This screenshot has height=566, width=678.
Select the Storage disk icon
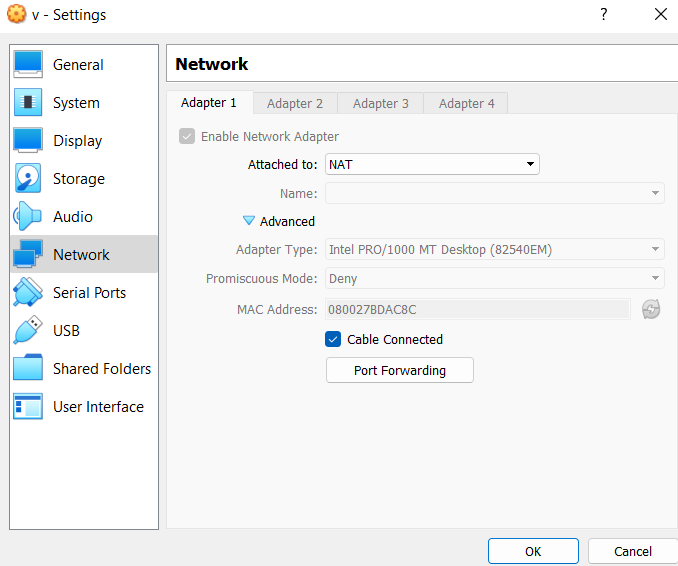pos(28,179)
